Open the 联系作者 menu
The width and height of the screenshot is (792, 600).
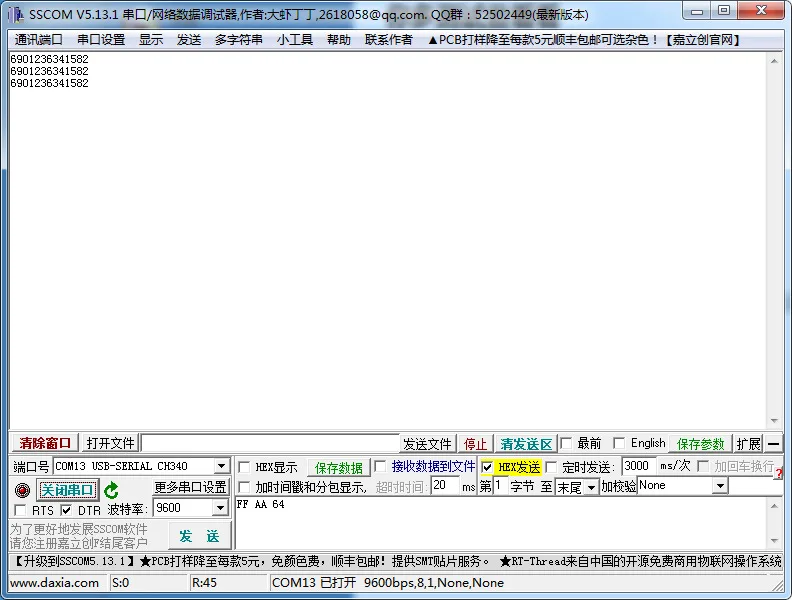coord(388,40)
